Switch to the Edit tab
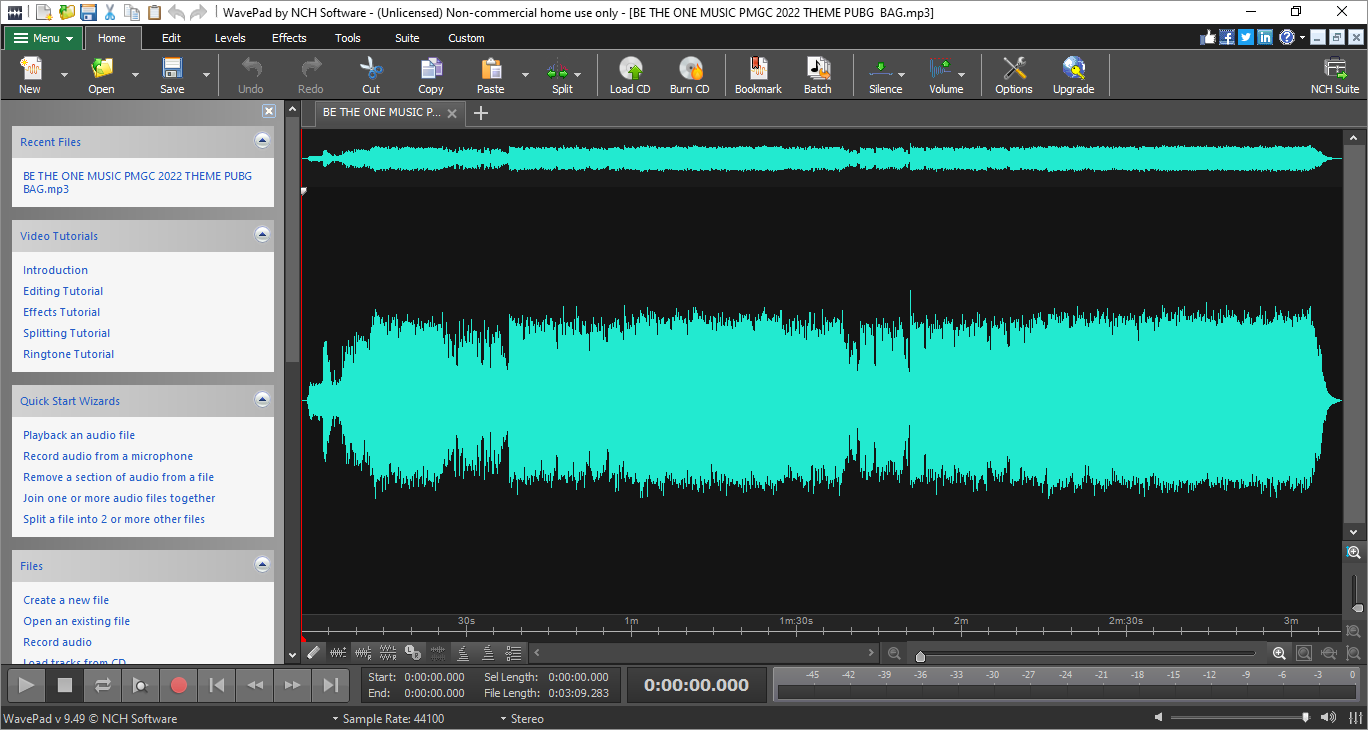This screenshot has width=1368, height=730. [x=171, y=38]
